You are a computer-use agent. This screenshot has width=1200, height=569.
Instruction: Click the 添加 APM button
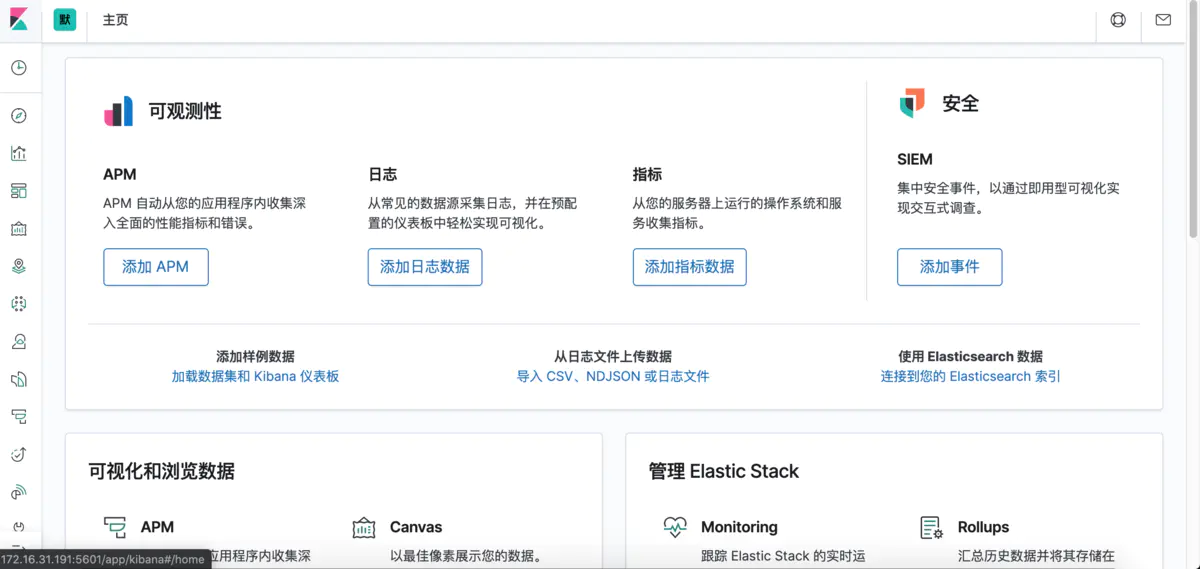(x=156, y=267)
